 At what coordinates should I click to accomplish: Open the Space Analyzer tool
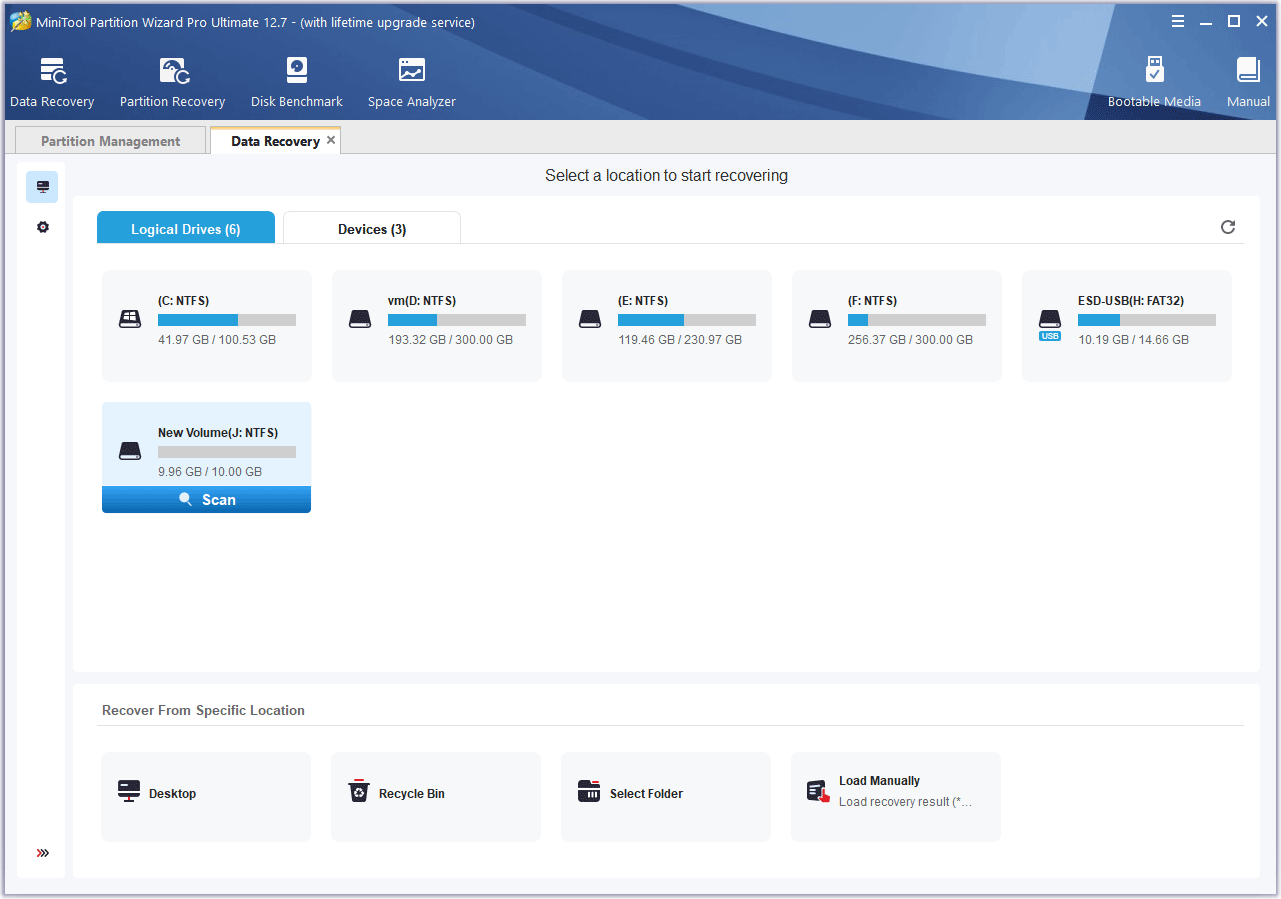tap(411, 83)
